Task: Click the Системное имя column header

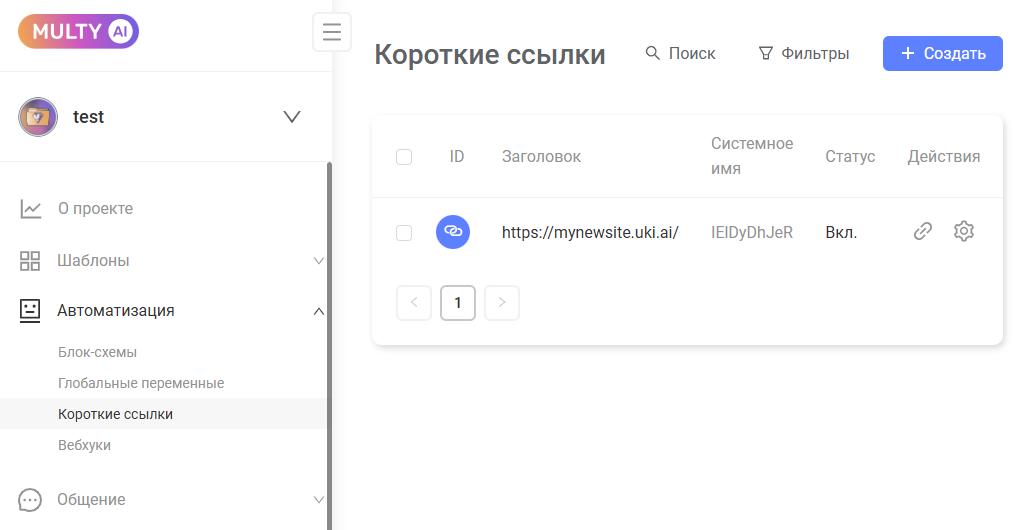Action: [752, 156]
